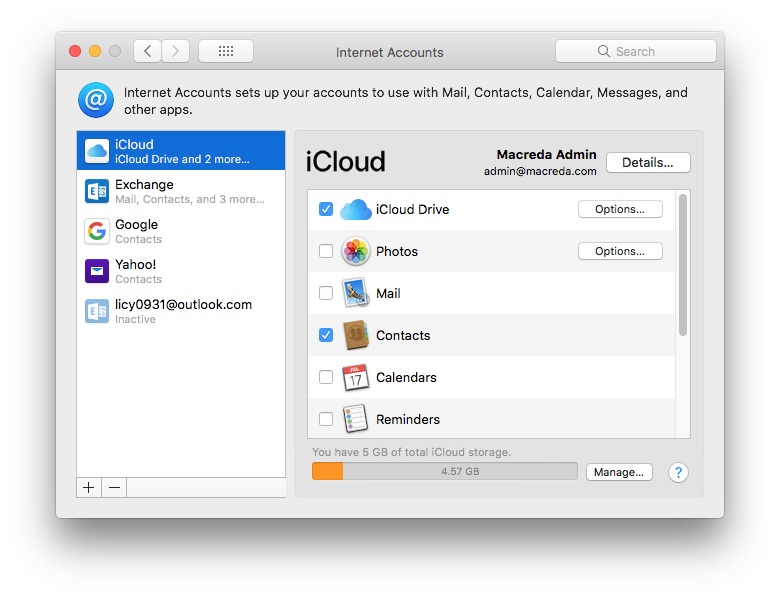780x598 pixels.
Task: Click the 4.57 GB storage bar
Action: pos(445,471)
